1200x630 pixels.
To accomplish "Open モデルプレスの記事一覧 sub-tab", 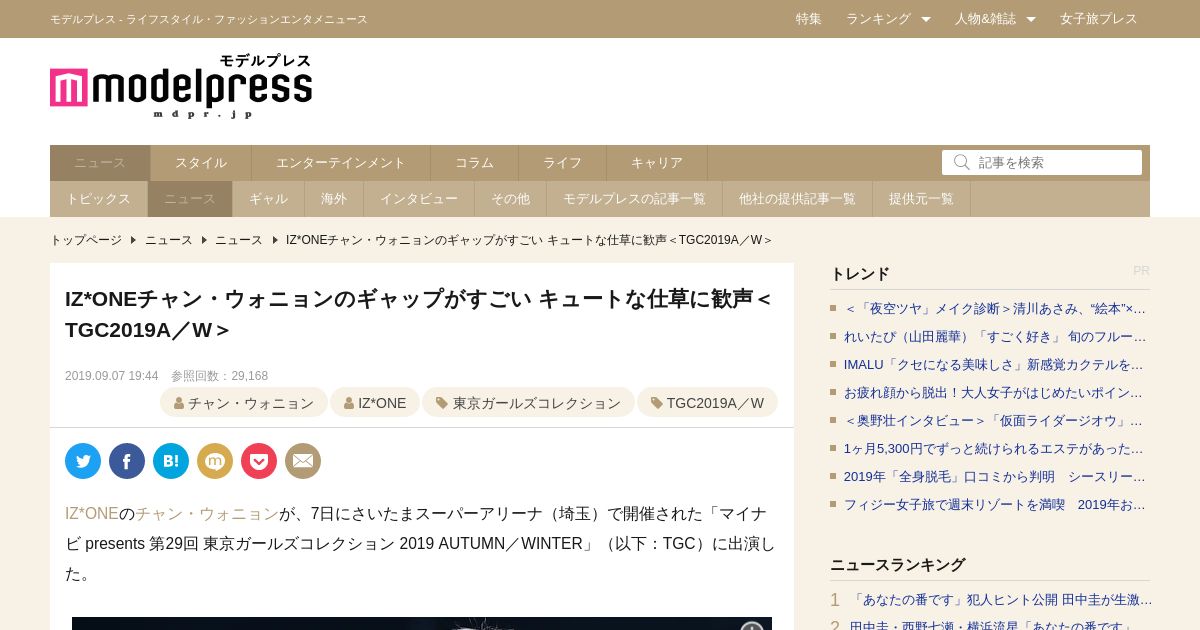I will (635, 199).
